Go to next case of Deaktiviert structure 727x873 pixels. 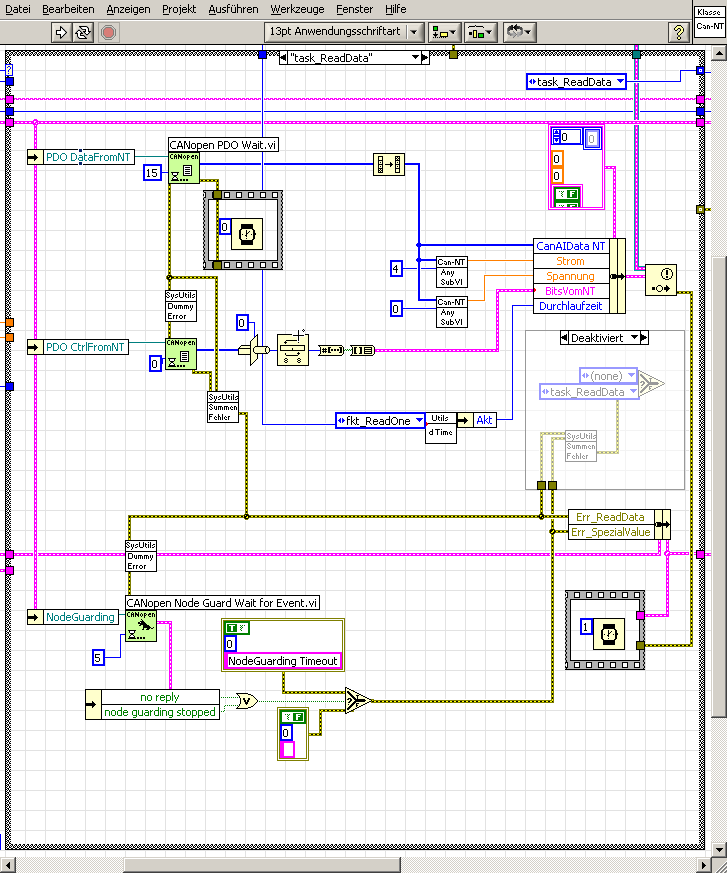(644, 337)
